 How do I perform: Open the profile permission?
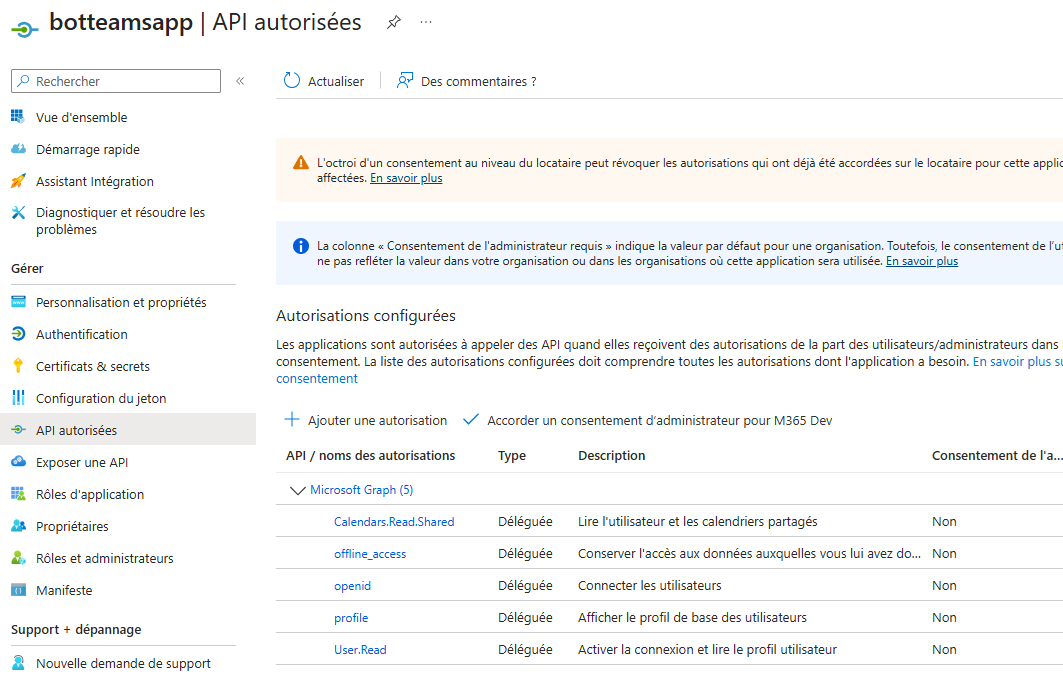tap(350, 618)
